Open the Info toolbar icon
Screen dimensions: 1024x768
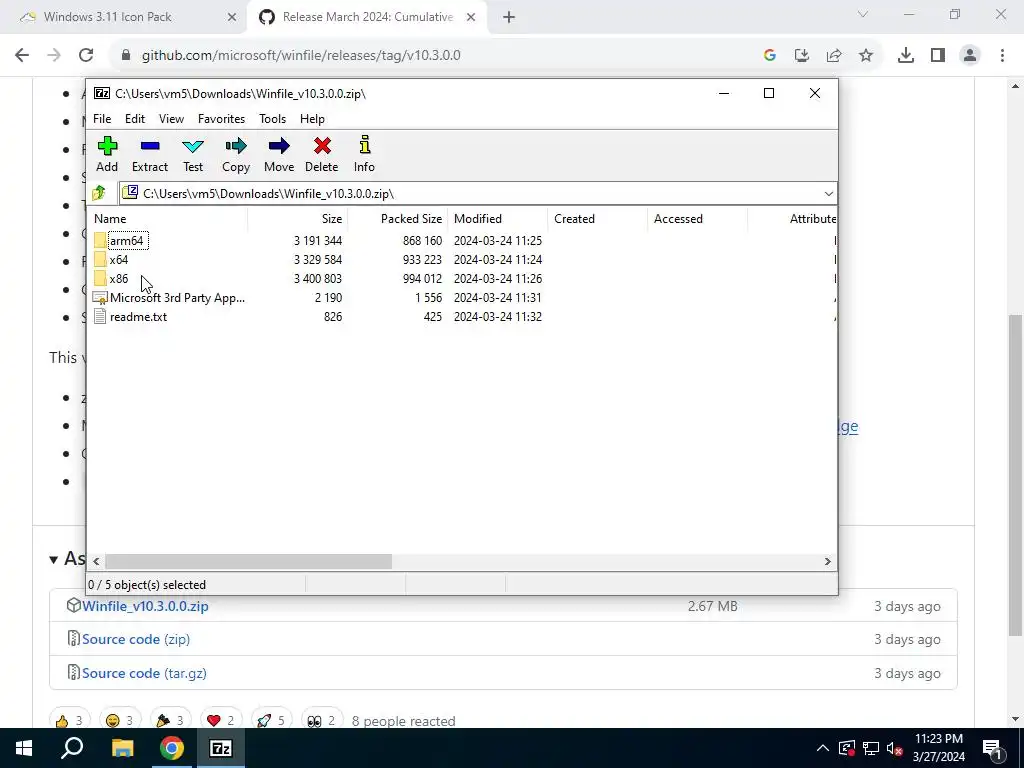(364, 146)
